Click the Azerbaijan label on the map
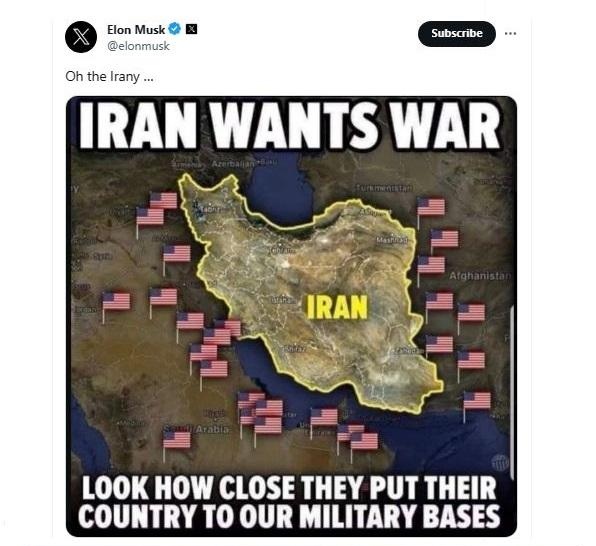596x546 pixels. pos(233,164)
